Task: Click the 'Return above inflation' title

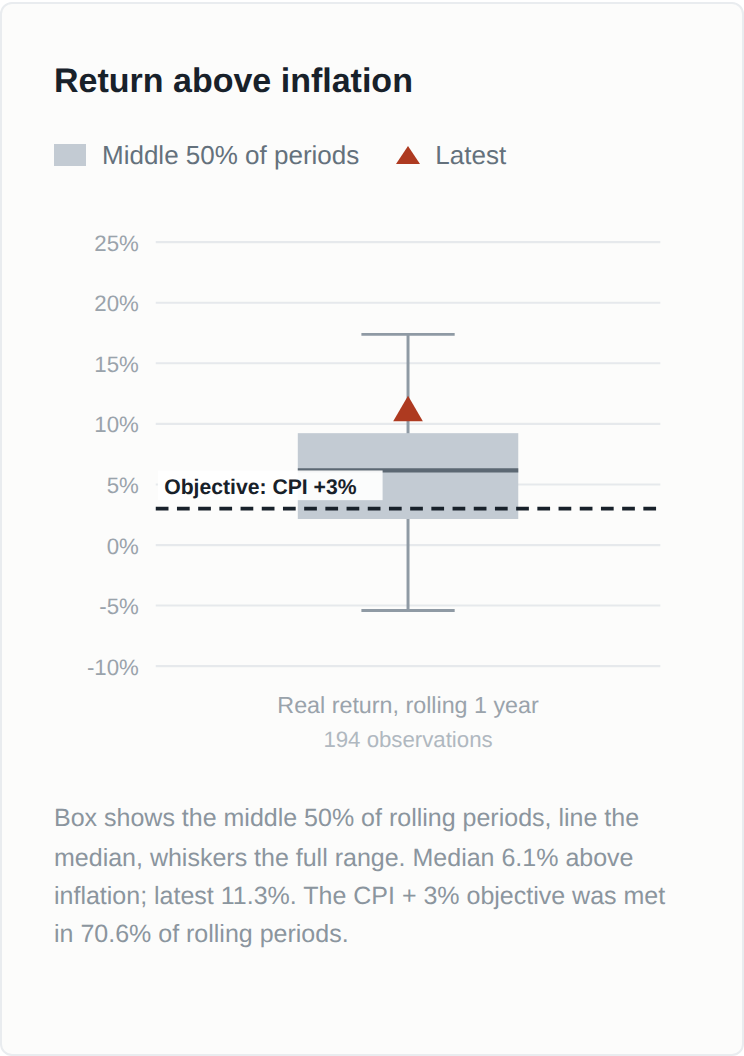Action: pos(233,81)
